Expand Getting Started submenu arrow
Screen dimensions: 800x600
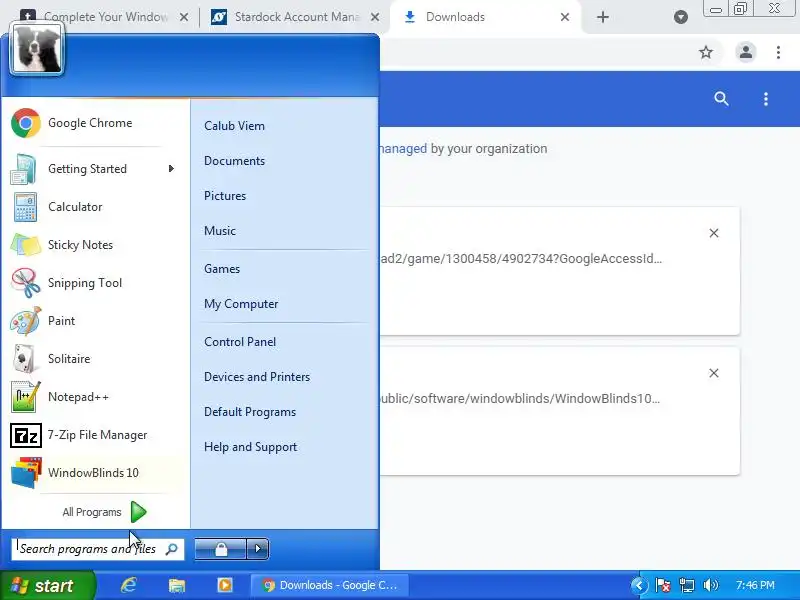tap(171, 169)
